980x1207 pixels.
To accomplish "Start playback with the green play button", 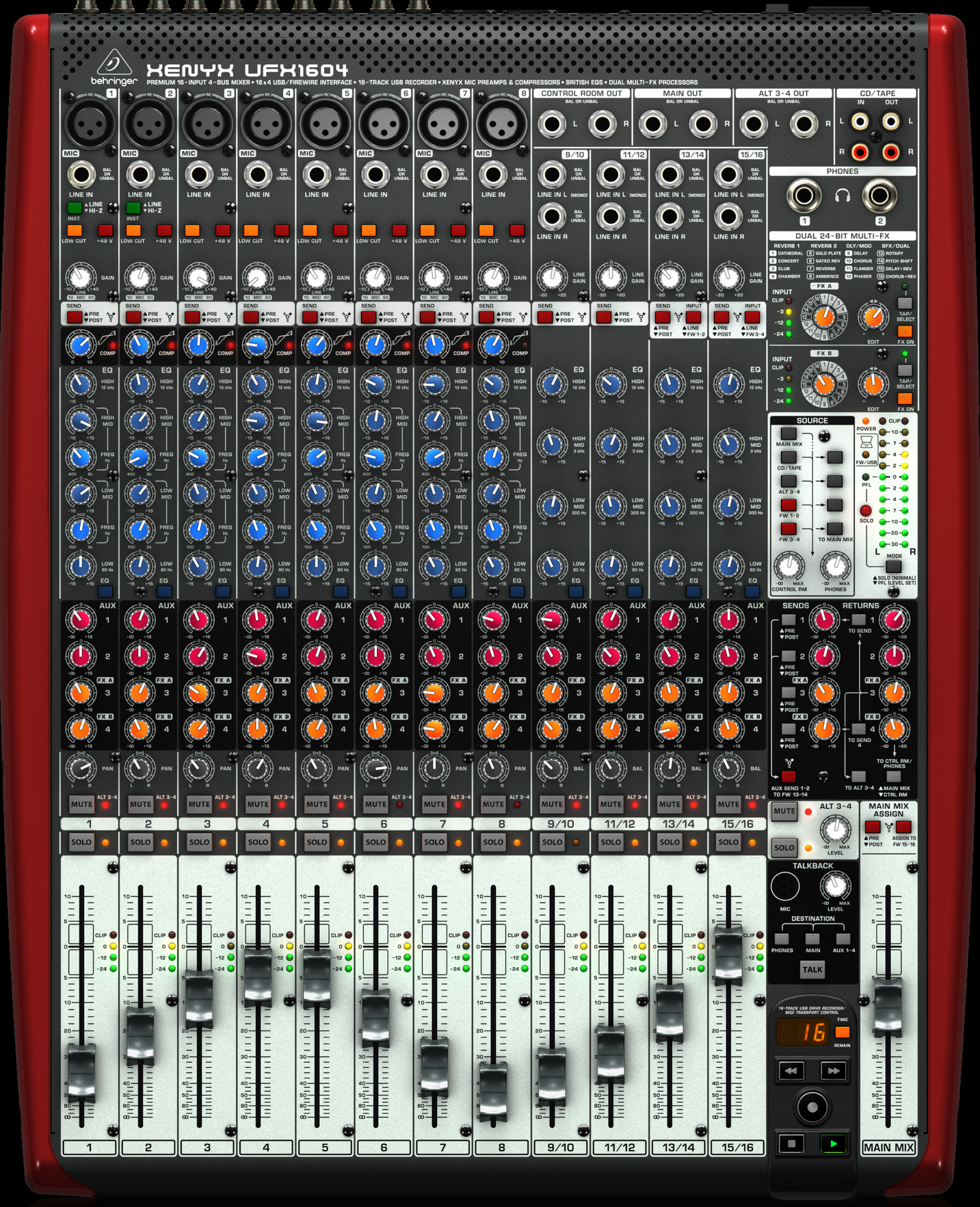I will (x=833, y=1143).
